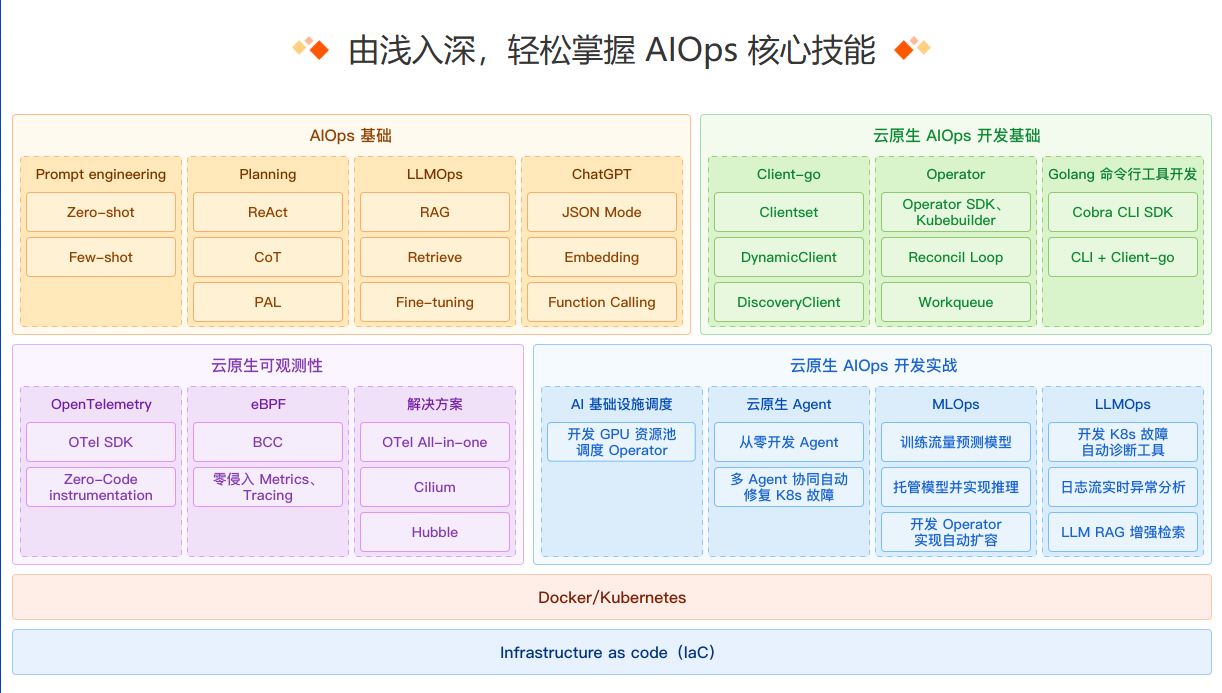Click the Fine-tuning box
Viewport: 1222px width, 693px height.
coord(435,302)
